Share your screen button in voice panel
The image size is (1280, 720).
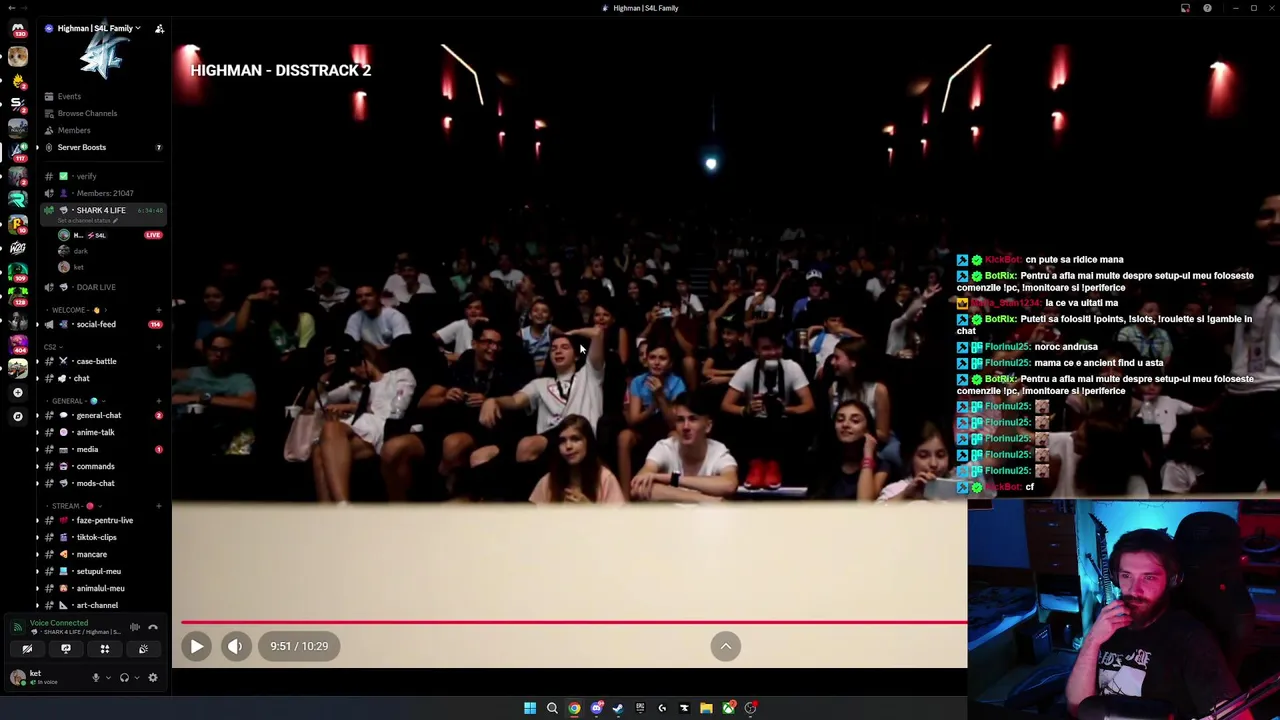pos(66,649)
